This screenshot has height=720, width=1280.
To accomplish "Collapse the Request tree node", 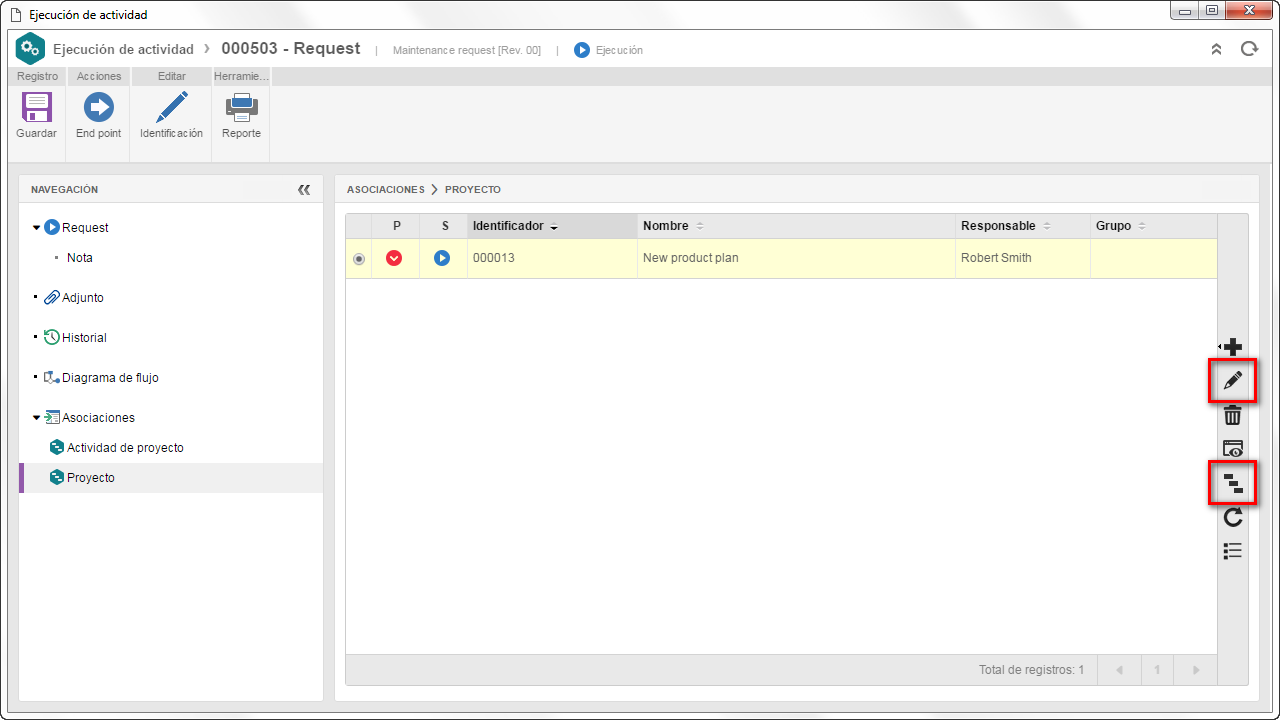I will 37,228.
